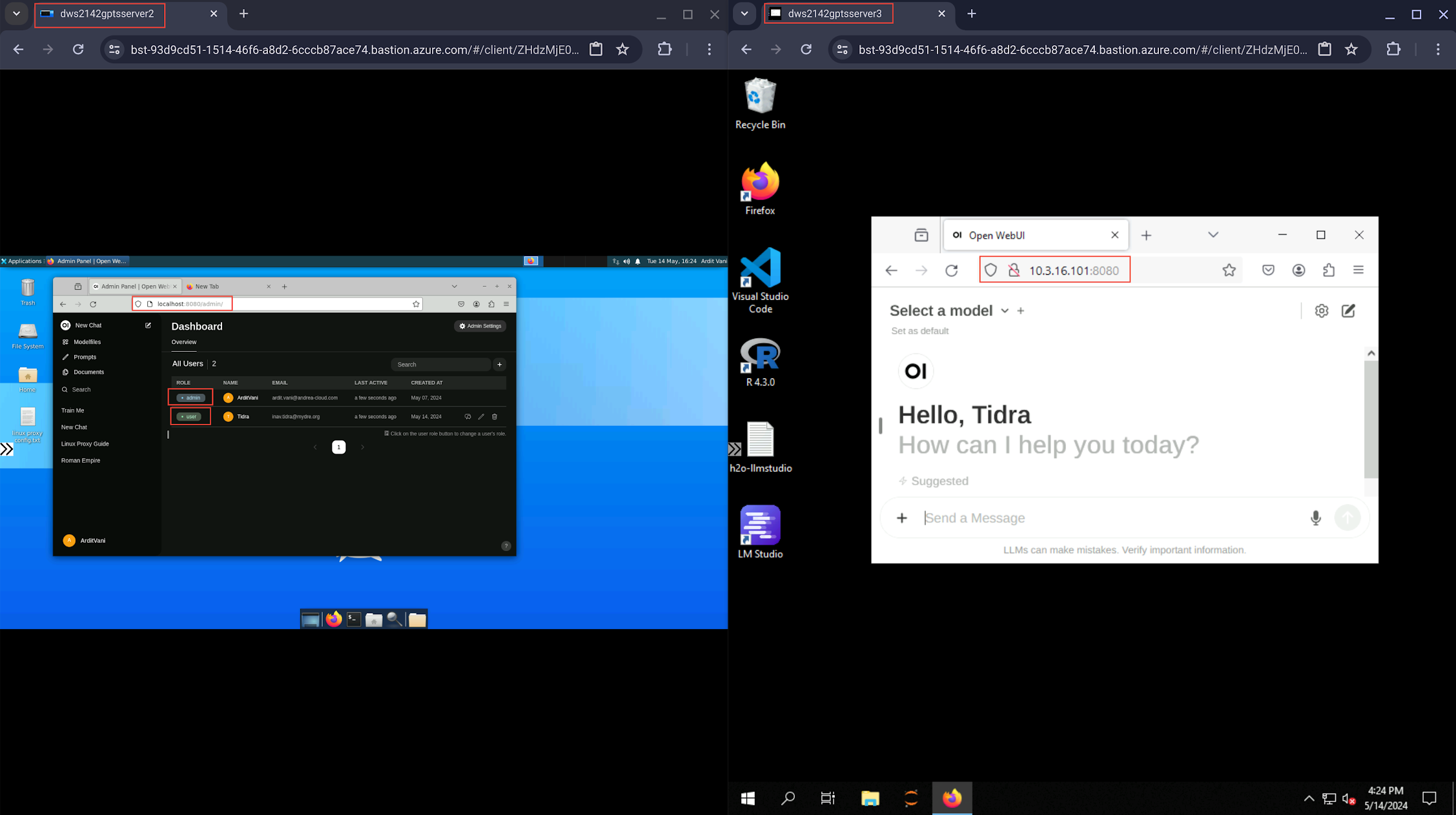Open Visual Studio Code from Windows desktop
Screen dimensions: 1456x815
tap(761, 281)
